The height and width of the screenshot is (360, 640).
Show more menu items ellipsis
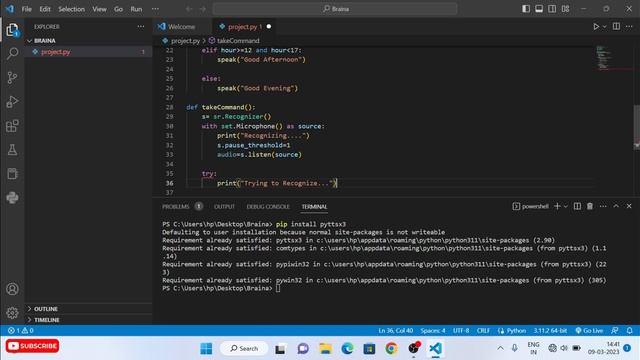coord(156,9)
